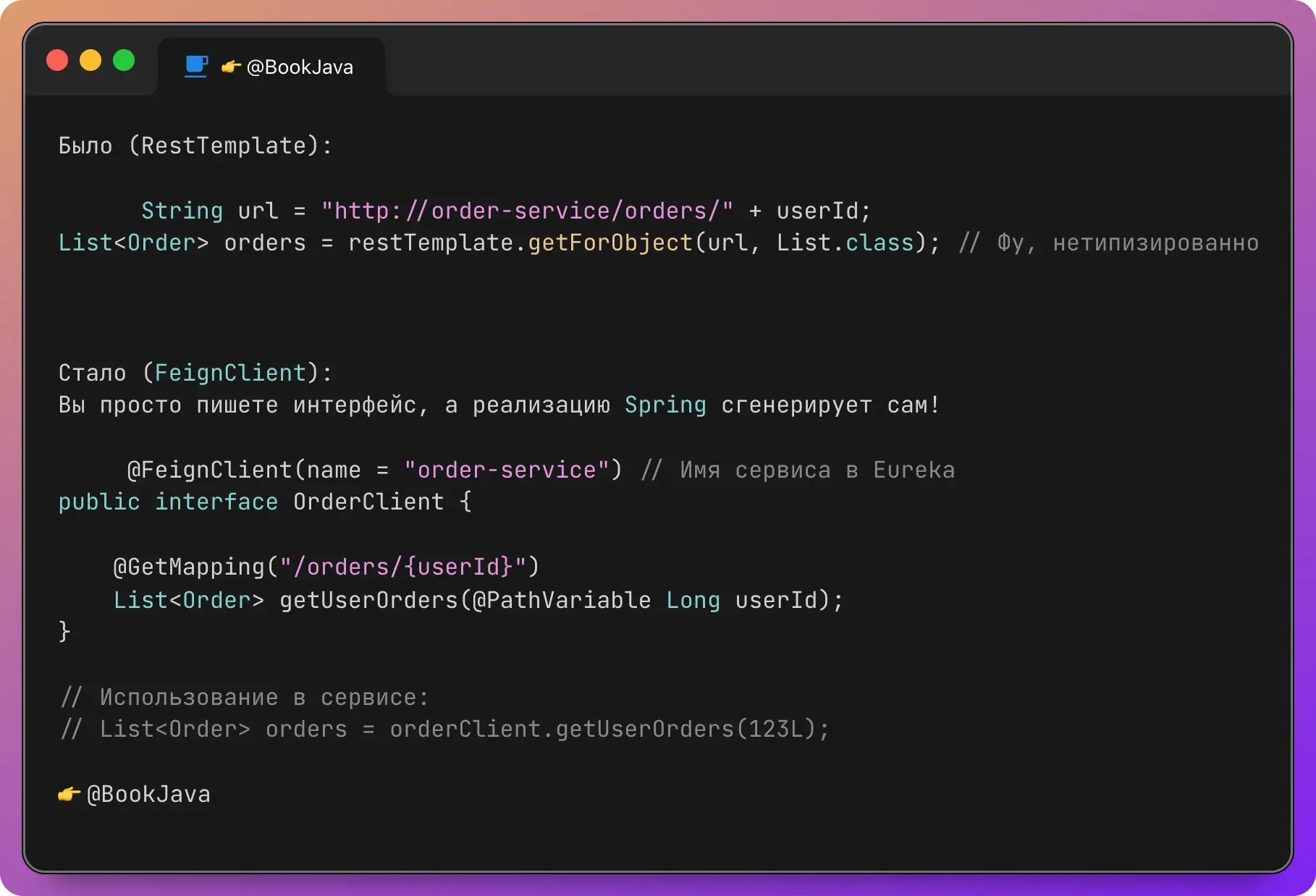The image size is (1316, 896).
Task: Click the orderClient.getUserOrders(123L) comment line
Action: (x=444, y=729)
